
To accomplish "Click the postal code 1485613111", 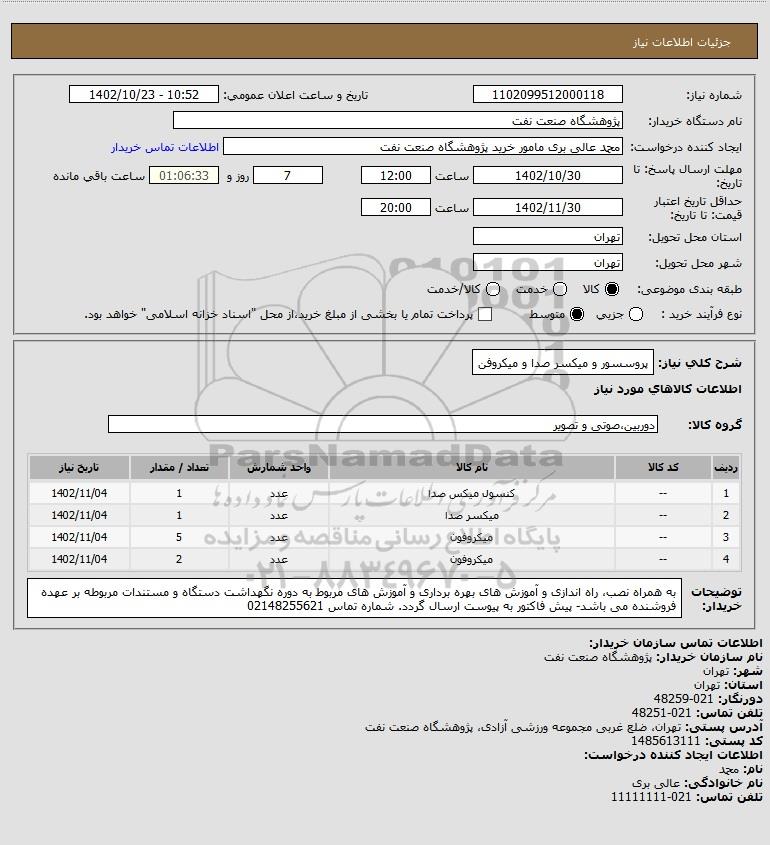I will 665,741.
